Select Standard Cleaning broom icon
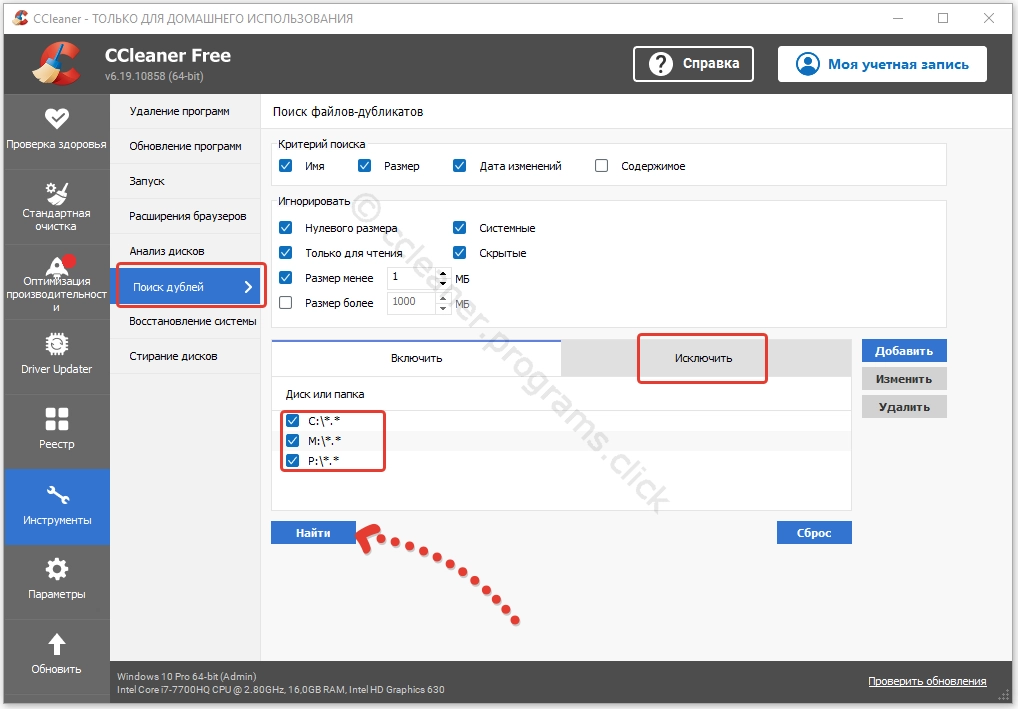Image resolution: width=1018 pixels, height=709 pixels. pyautogui.click(x=57, y=192)
